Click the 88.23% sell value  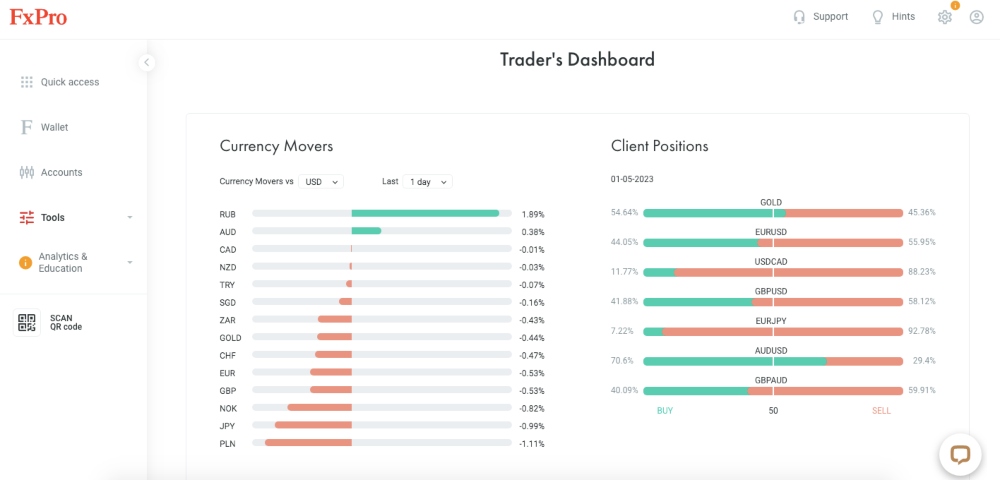(x=922, y=272)
